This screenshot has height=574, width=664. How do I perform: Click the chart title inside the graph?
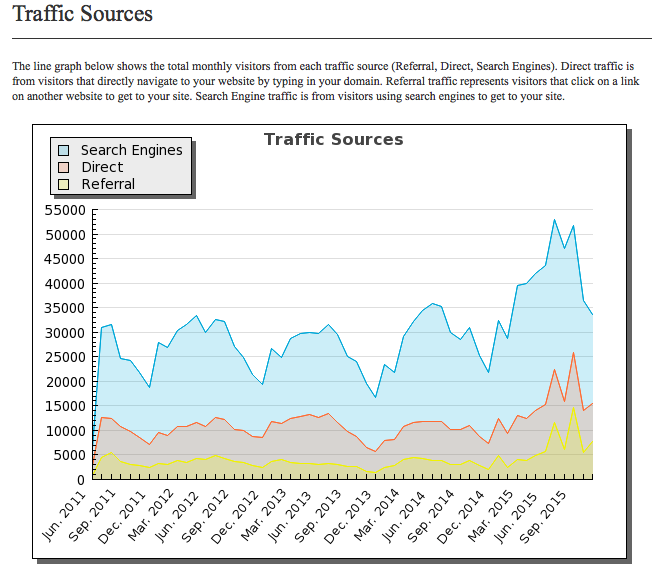coord(333,139)
